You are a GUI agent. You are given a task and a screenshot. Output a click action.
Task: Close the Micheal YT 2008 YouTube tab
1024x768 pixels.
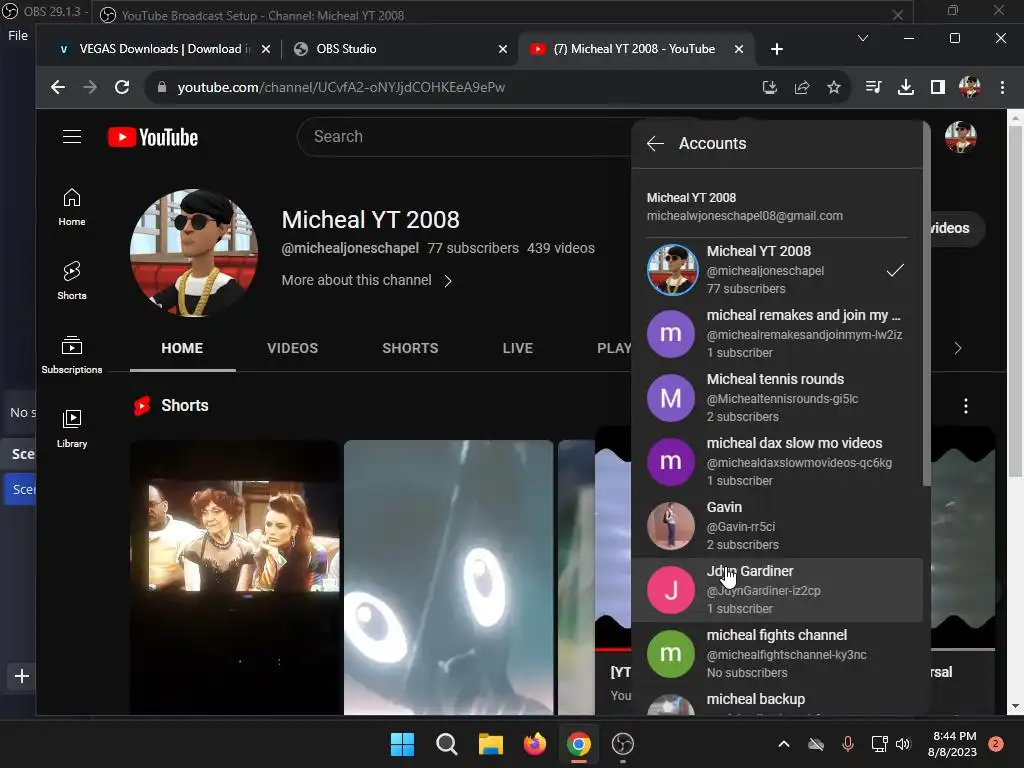tap(739, 49)
